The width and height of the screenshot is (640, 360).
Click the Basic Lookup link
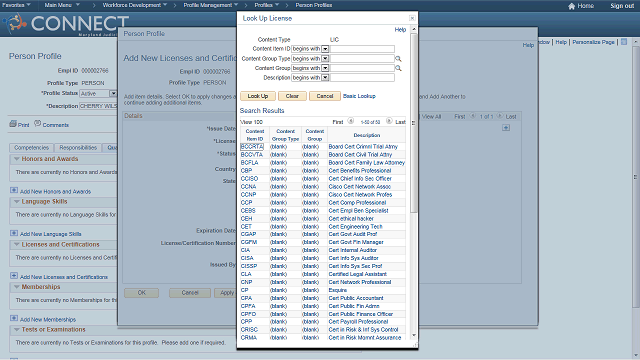pos(359,96)
